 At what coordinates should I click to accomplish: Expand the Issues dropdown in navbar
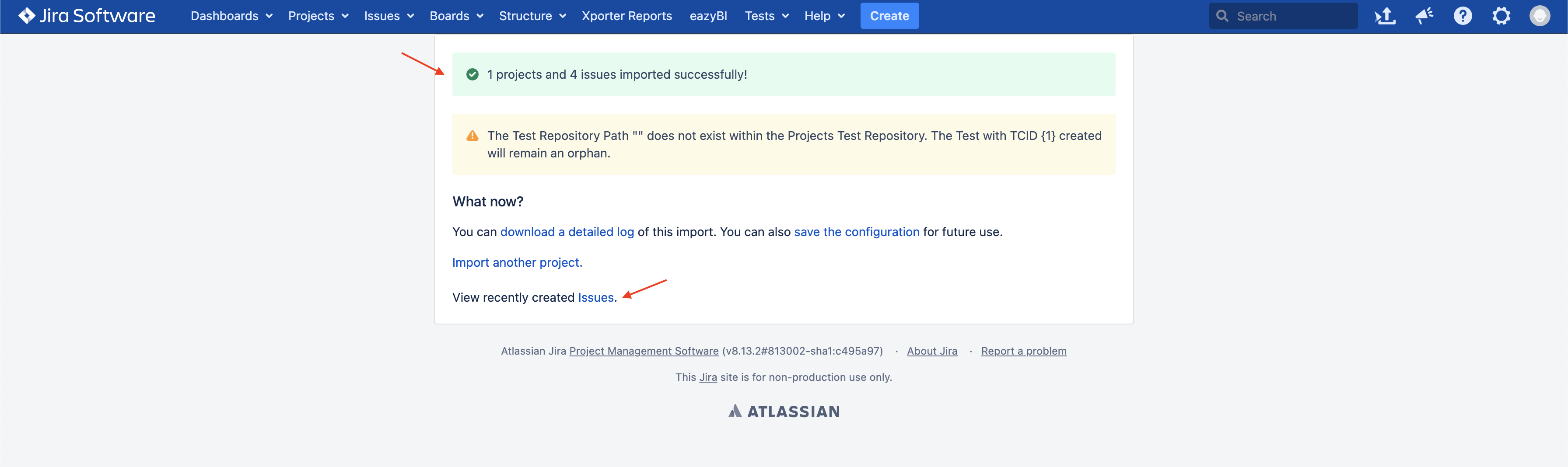[x=389, y=16]
